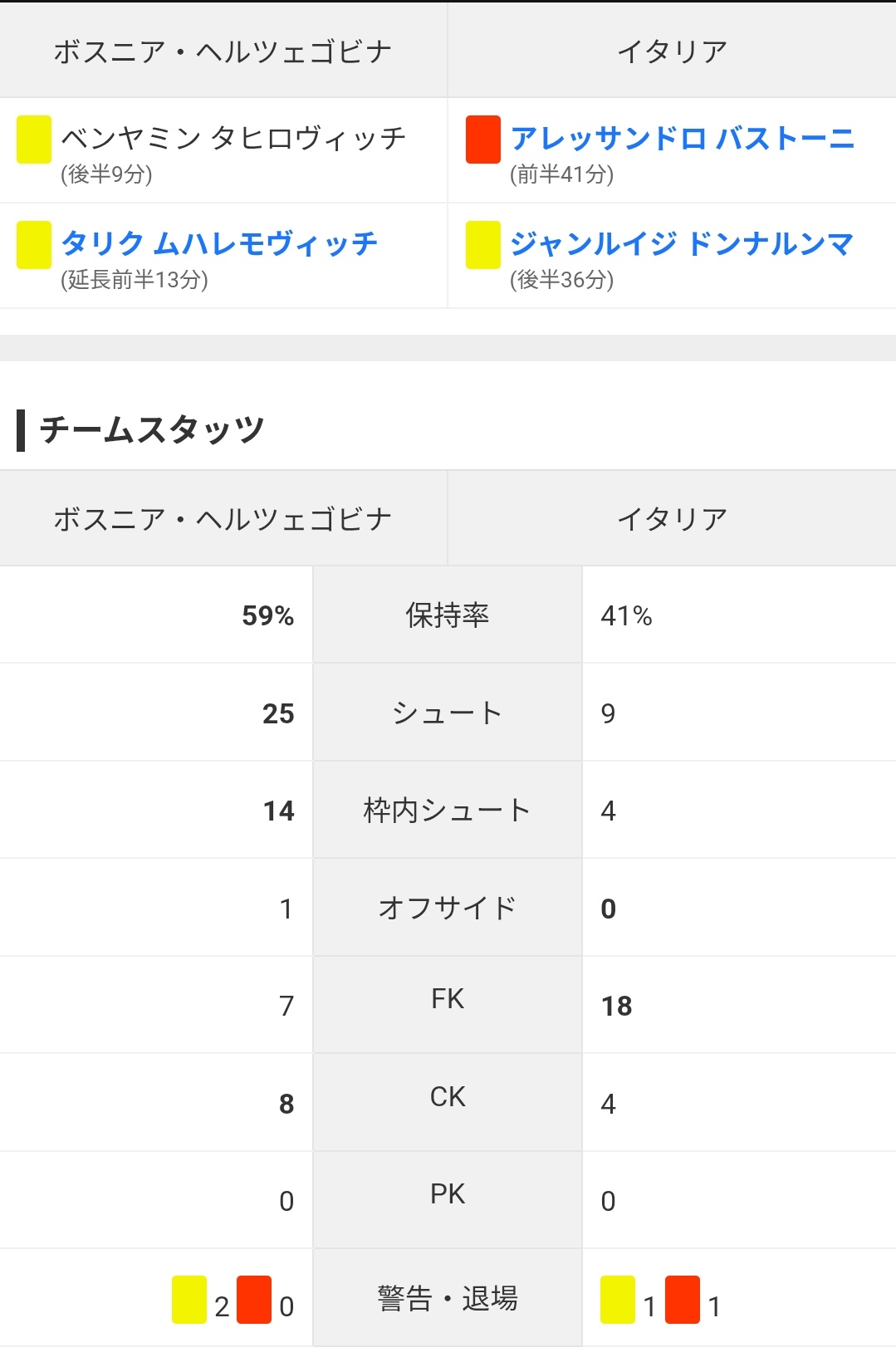896x1362 pixels.
Task: Open アレッサンドロ バストーニ player link
Action: pyautogui.click(x=682, y=138)
